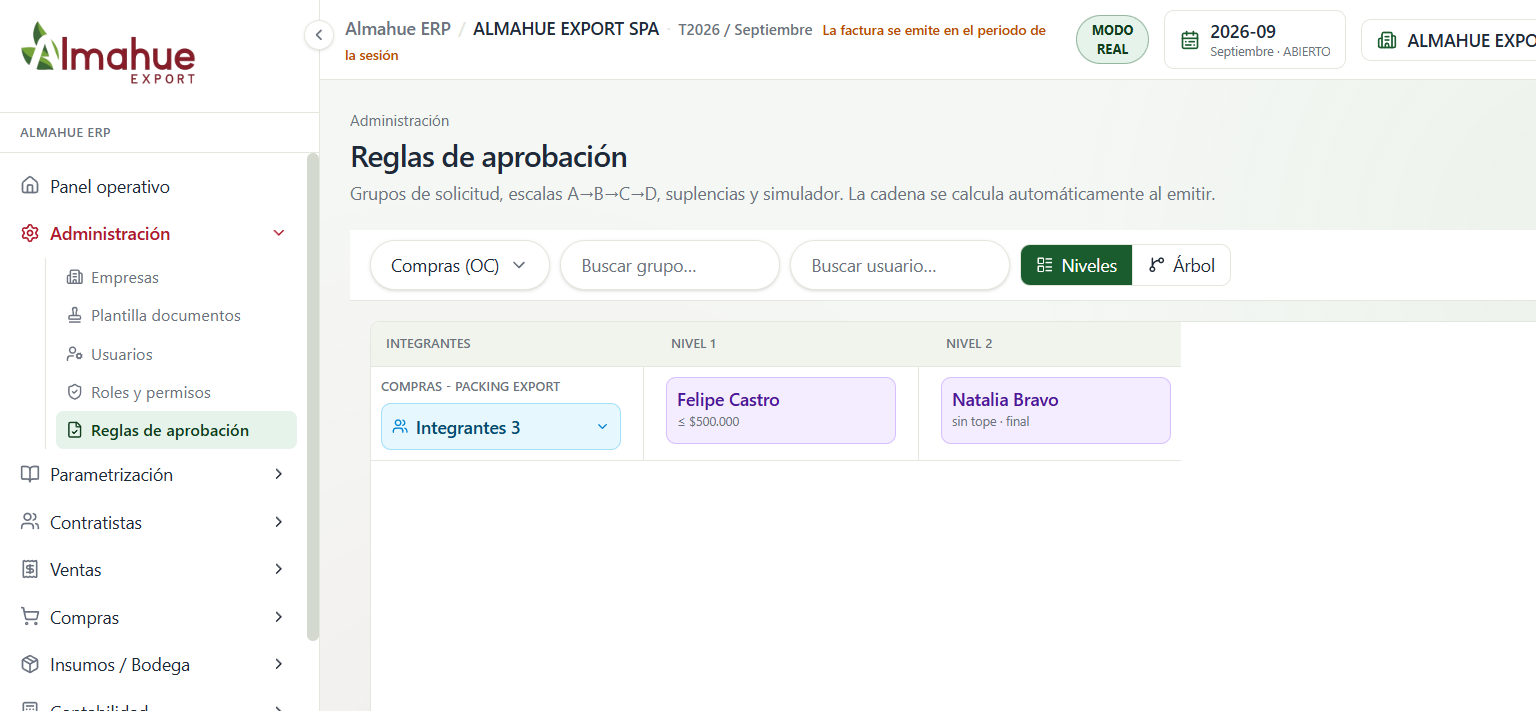Click the Contratistas people icon
This screenshot has height=711, width=1536.
click(30, 522)
